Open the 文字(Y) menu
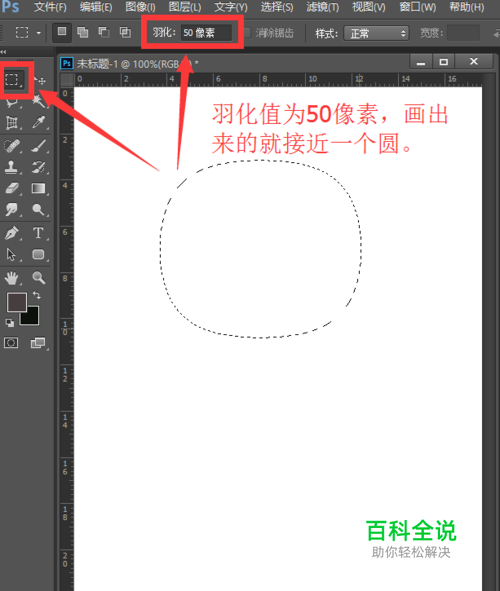This screenshot has width=500, height=591. point(231,7)
